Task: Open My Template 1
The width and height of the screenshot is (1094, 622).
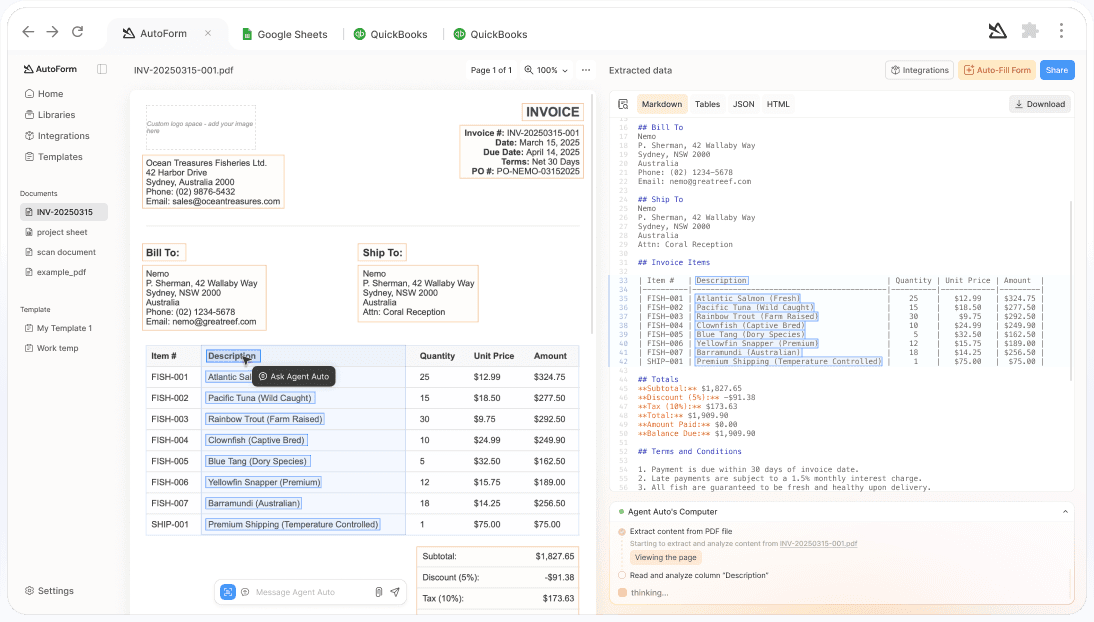Action: pos(59,328)
